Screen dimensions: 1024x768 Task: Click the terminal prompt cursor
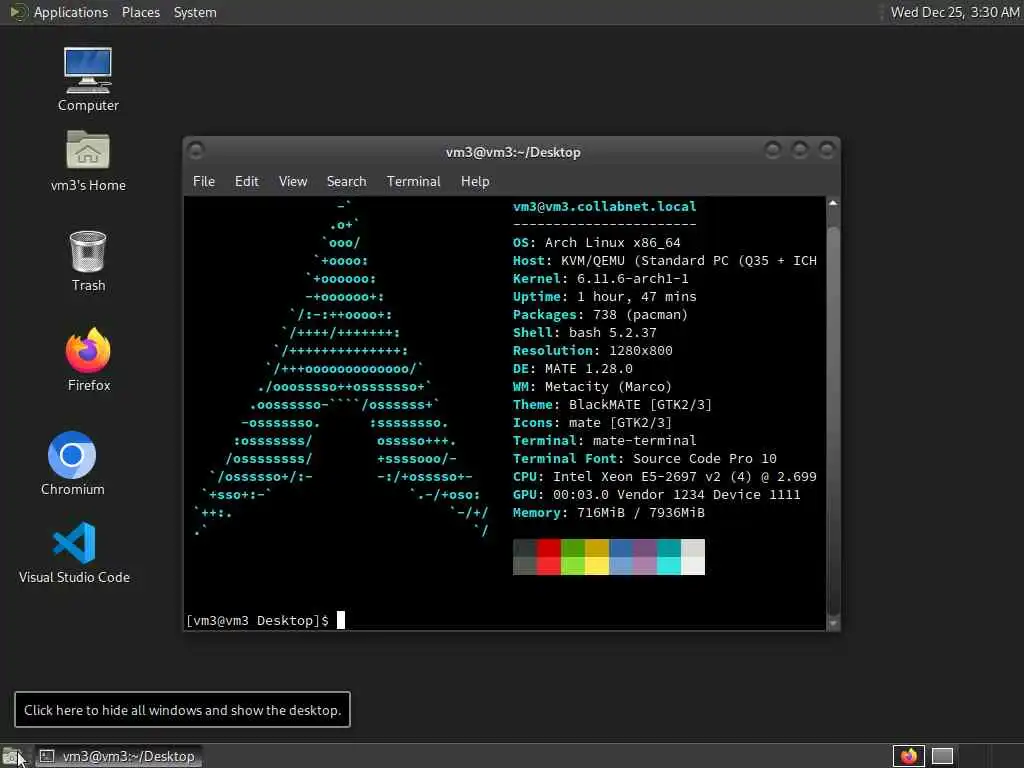(340, 620)
